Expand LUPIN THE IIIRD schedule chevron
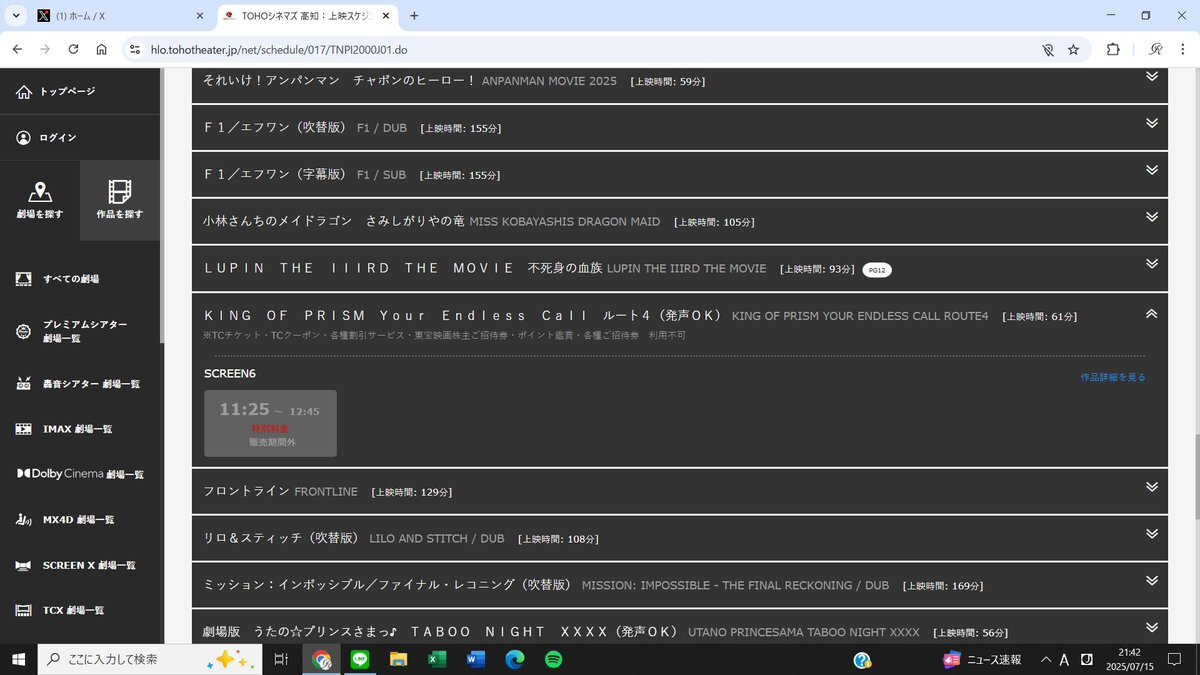This screenshot has width=1200, height=675. (x=1151, y=263)
